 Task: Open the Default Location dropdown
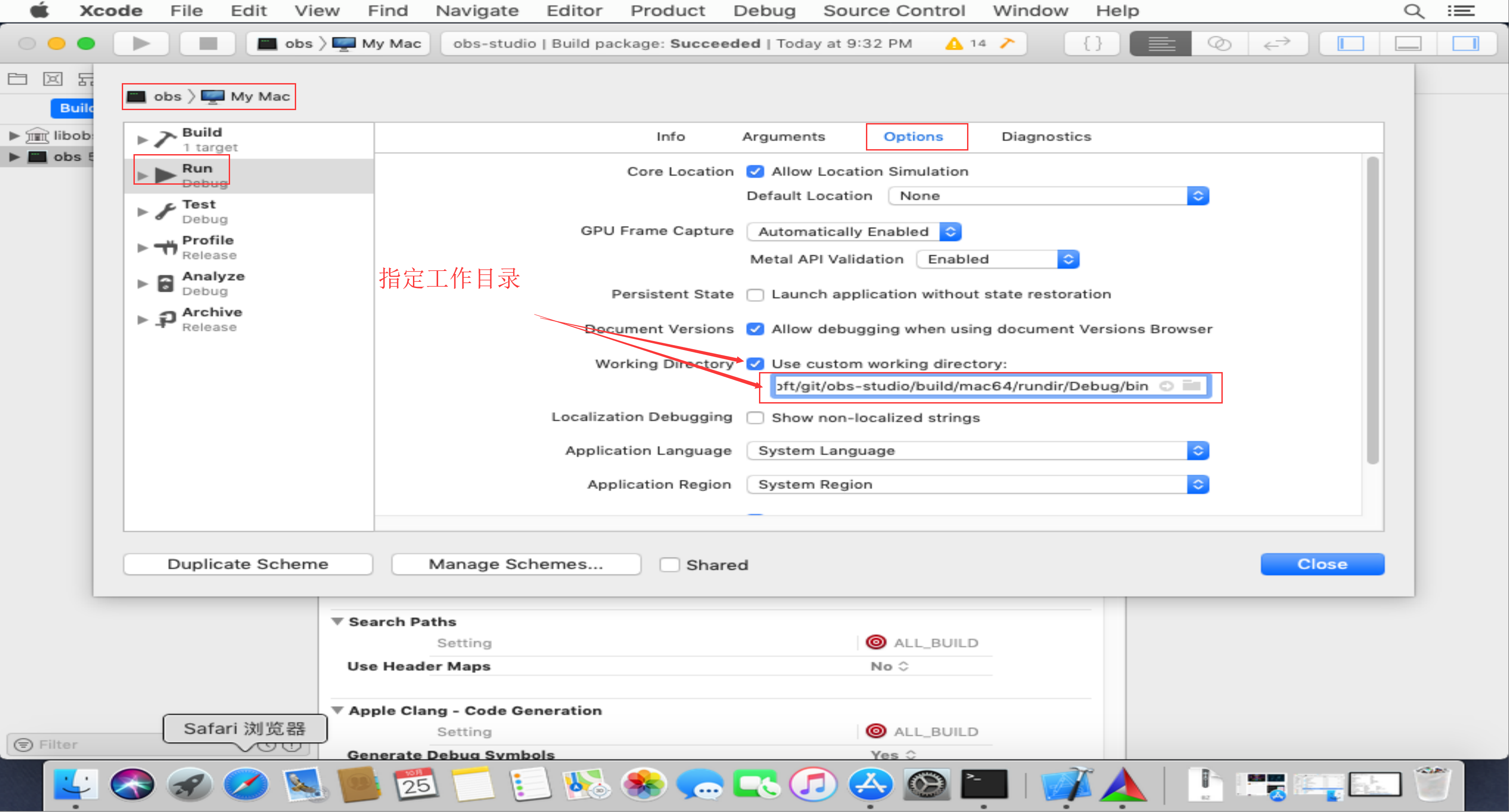(1048, 195)
